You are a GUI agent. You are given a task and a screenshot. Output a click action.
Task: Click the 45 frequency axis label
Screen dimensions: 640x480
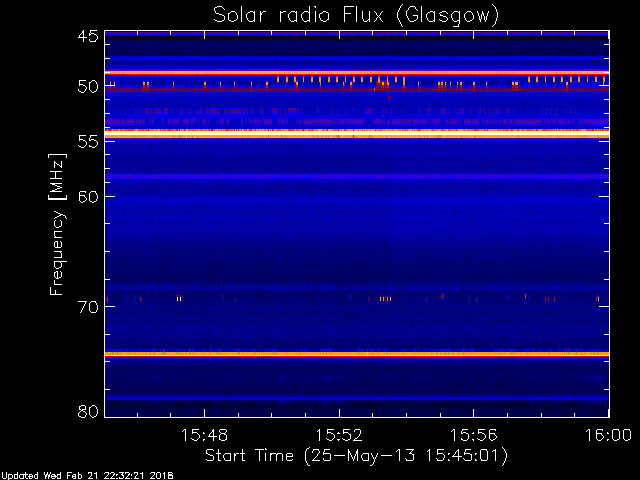[x=88, y=36]
